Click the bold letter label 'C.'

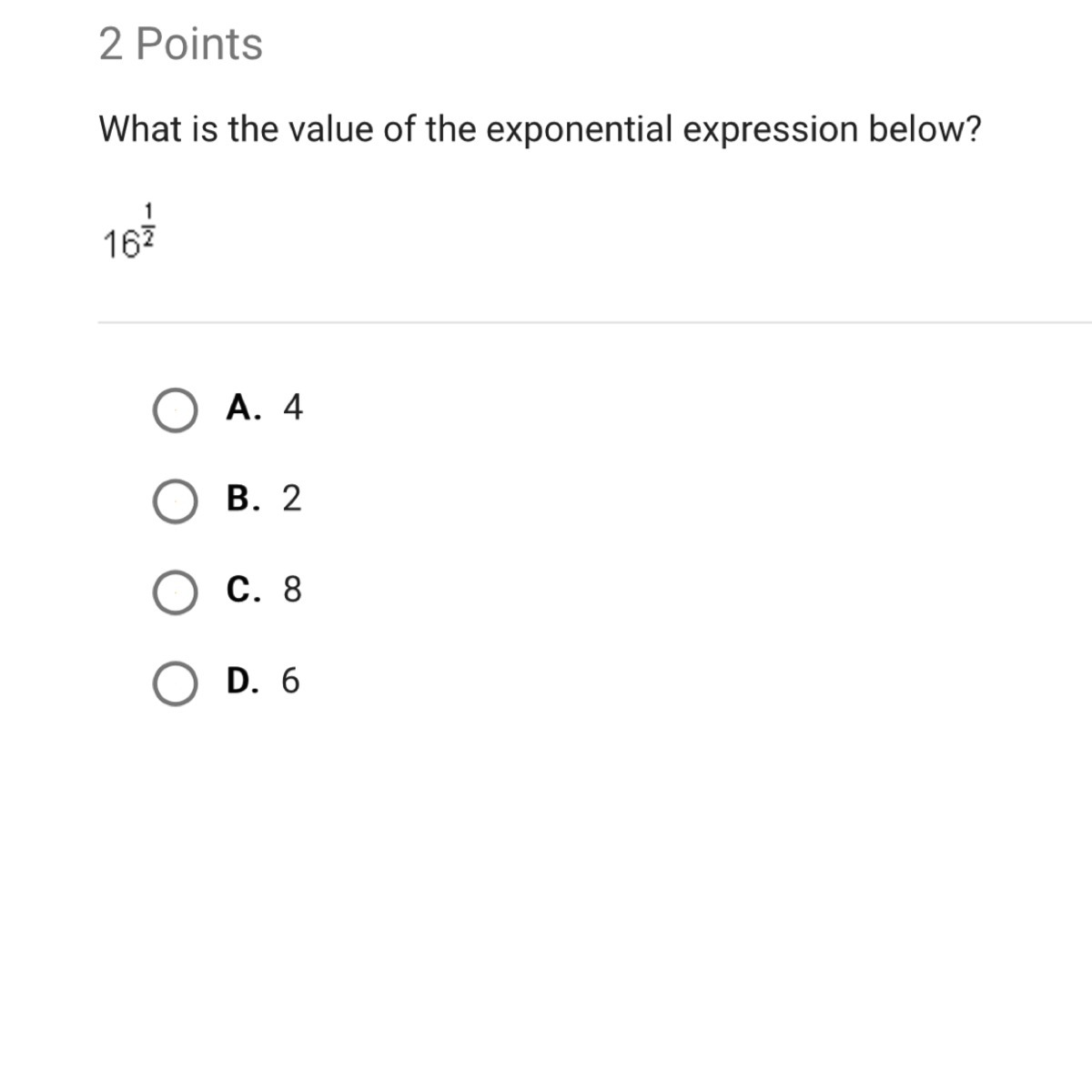[244, 590]
